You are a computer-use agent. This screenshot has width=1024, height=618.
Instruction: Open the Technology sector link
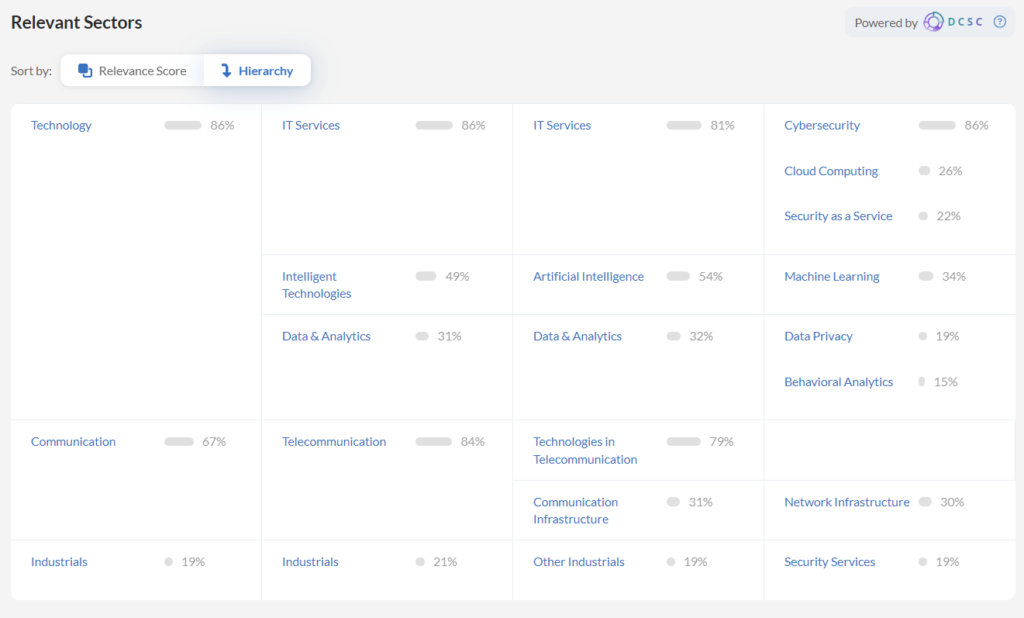[61, 126]
